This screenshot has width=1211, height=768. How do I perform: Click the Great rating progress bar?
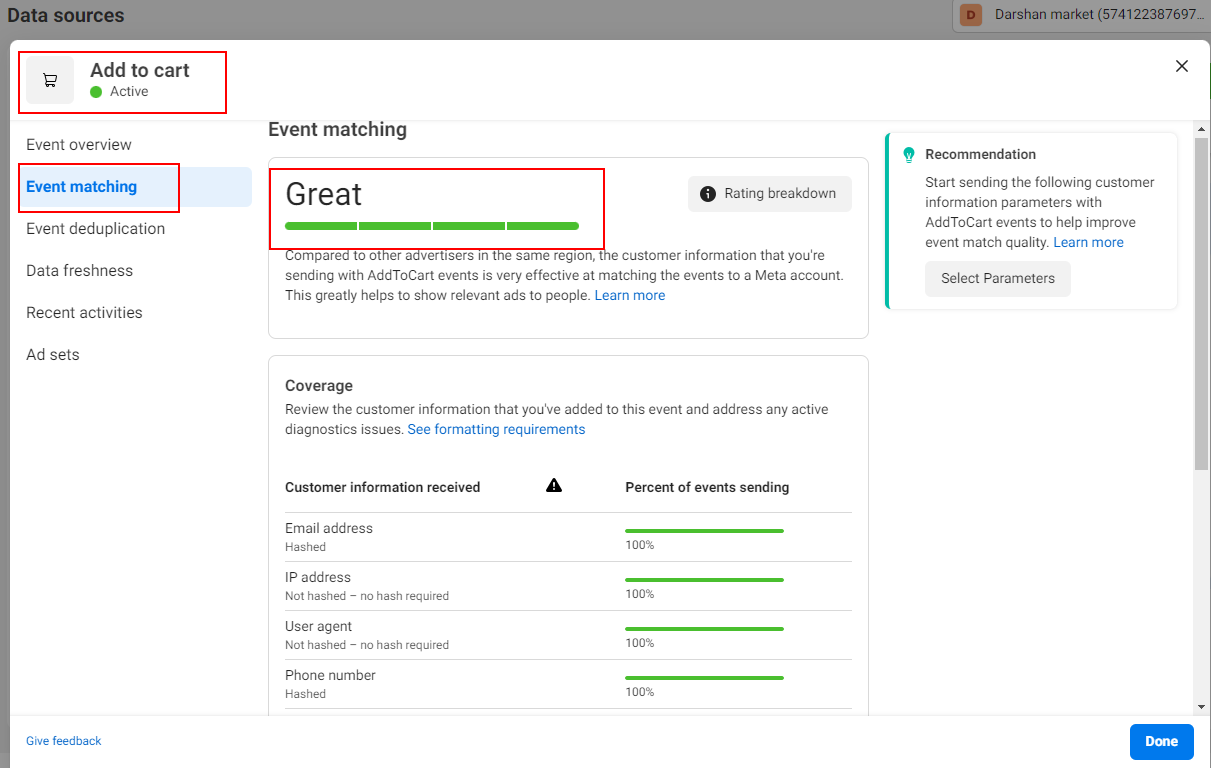click(x=432, y=226)
